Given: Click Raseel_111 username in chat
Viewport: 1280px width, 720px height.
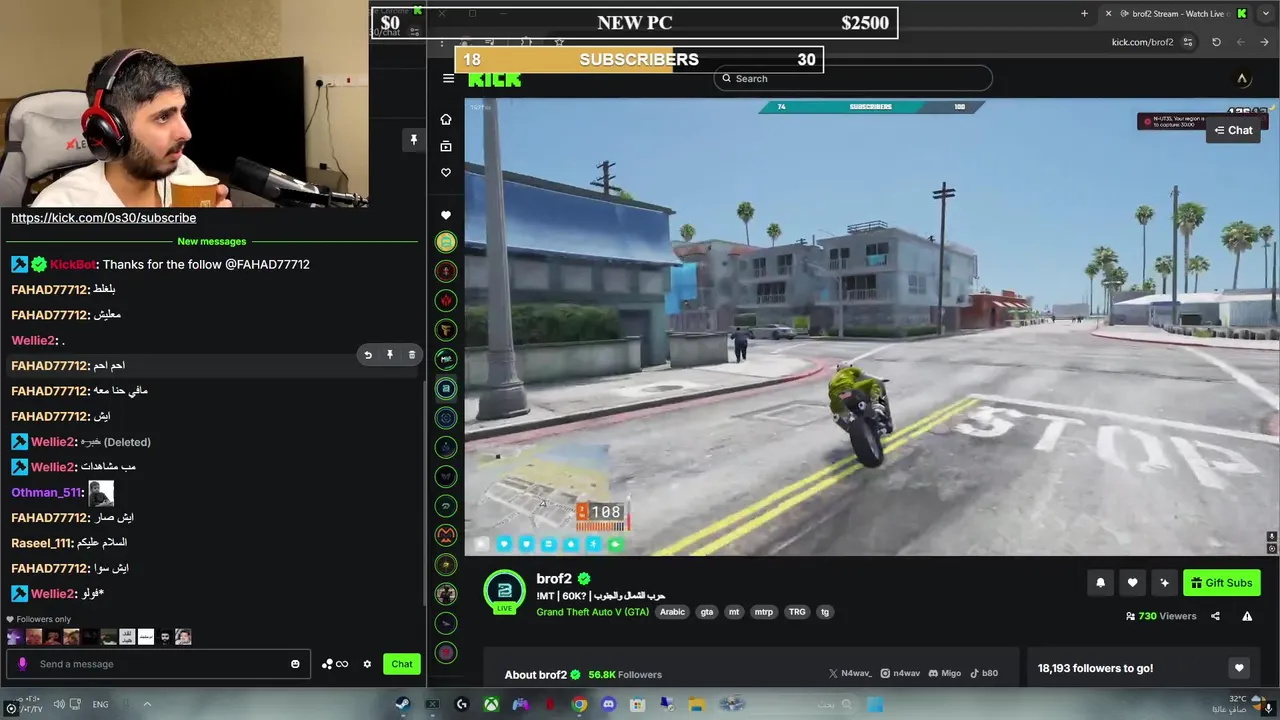Looking at the screenshot, I should pyautogui.click(x=41, y=543).
